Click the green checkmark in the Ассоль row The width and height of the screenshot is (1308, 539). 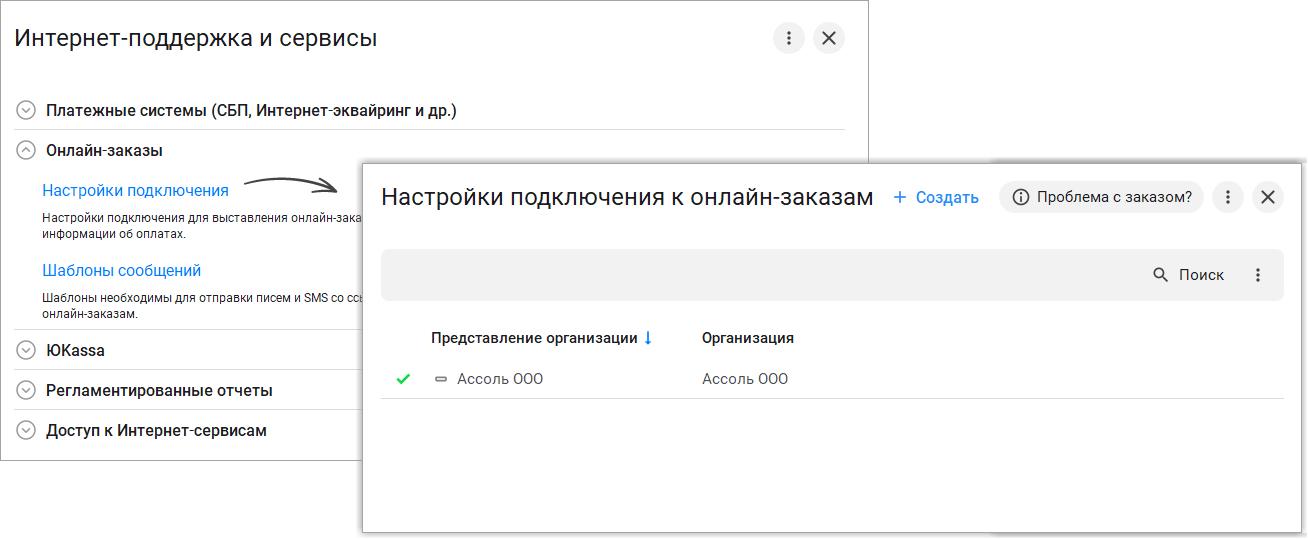tap(403, 379)
